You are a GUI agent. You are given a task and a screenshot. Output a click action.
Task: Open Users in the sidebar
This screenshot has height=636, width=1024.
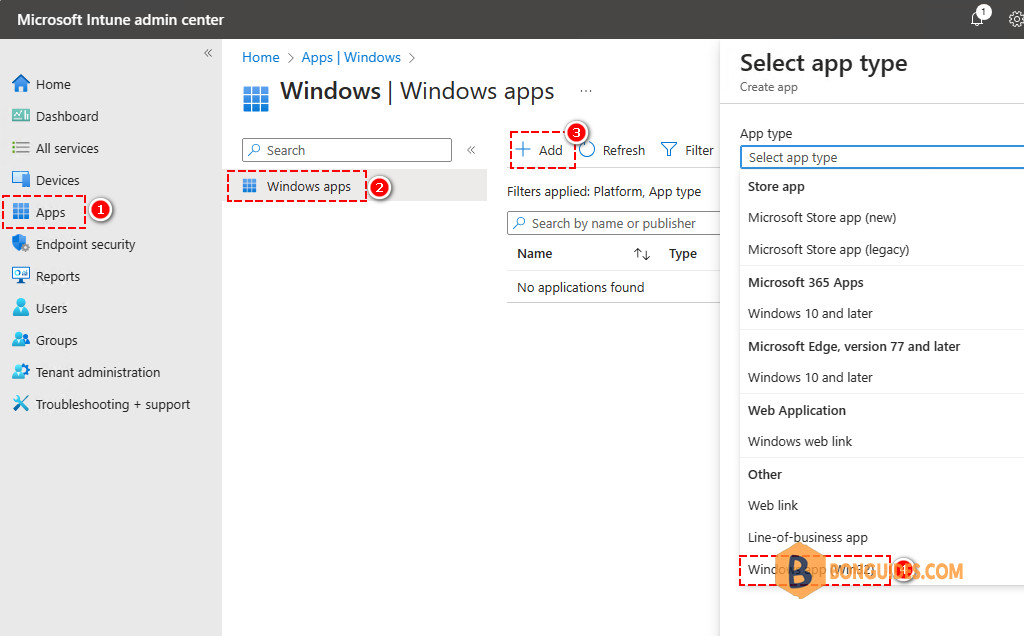[x=52, y=308]
